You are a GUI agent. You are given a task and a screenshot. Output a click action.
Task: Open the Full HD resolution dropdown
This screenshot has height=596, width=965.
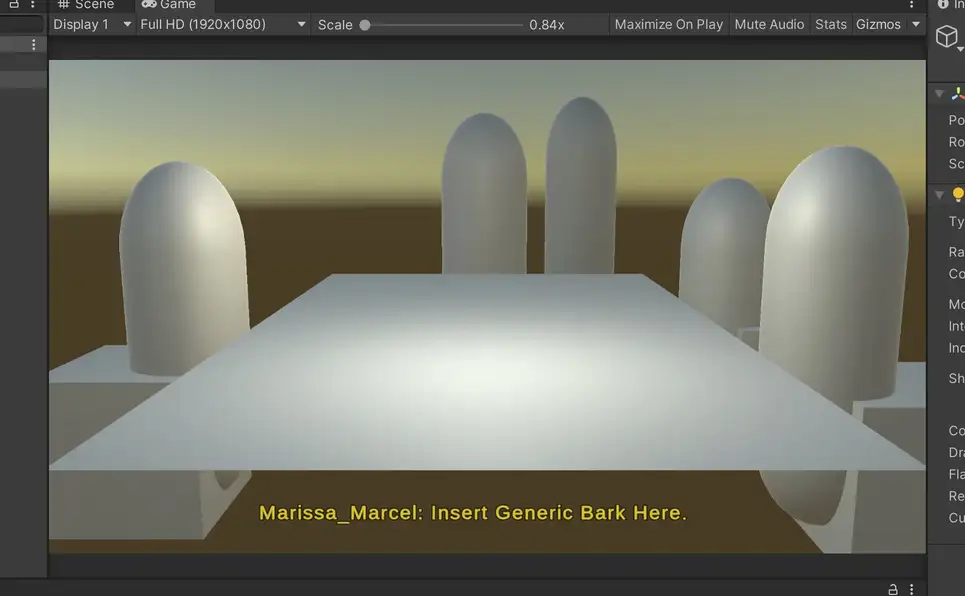click(222, 24)
